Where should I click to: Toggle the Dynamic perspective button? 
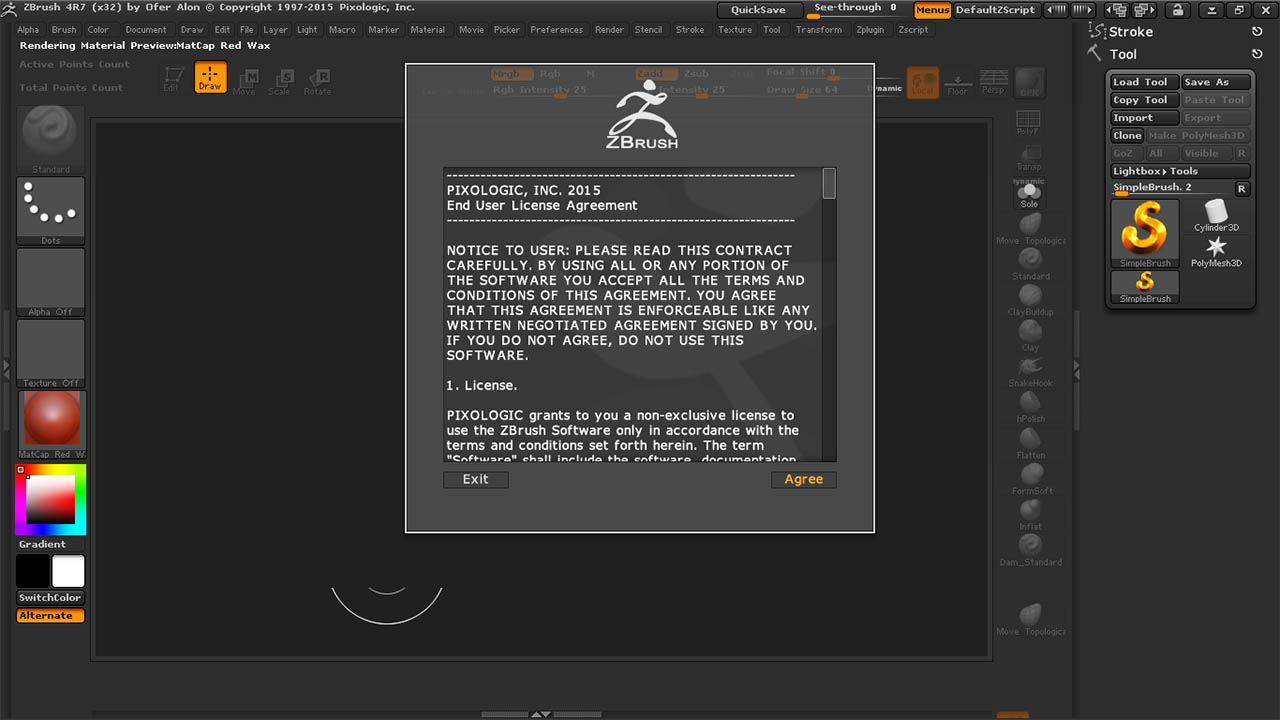tap(885, 88)
